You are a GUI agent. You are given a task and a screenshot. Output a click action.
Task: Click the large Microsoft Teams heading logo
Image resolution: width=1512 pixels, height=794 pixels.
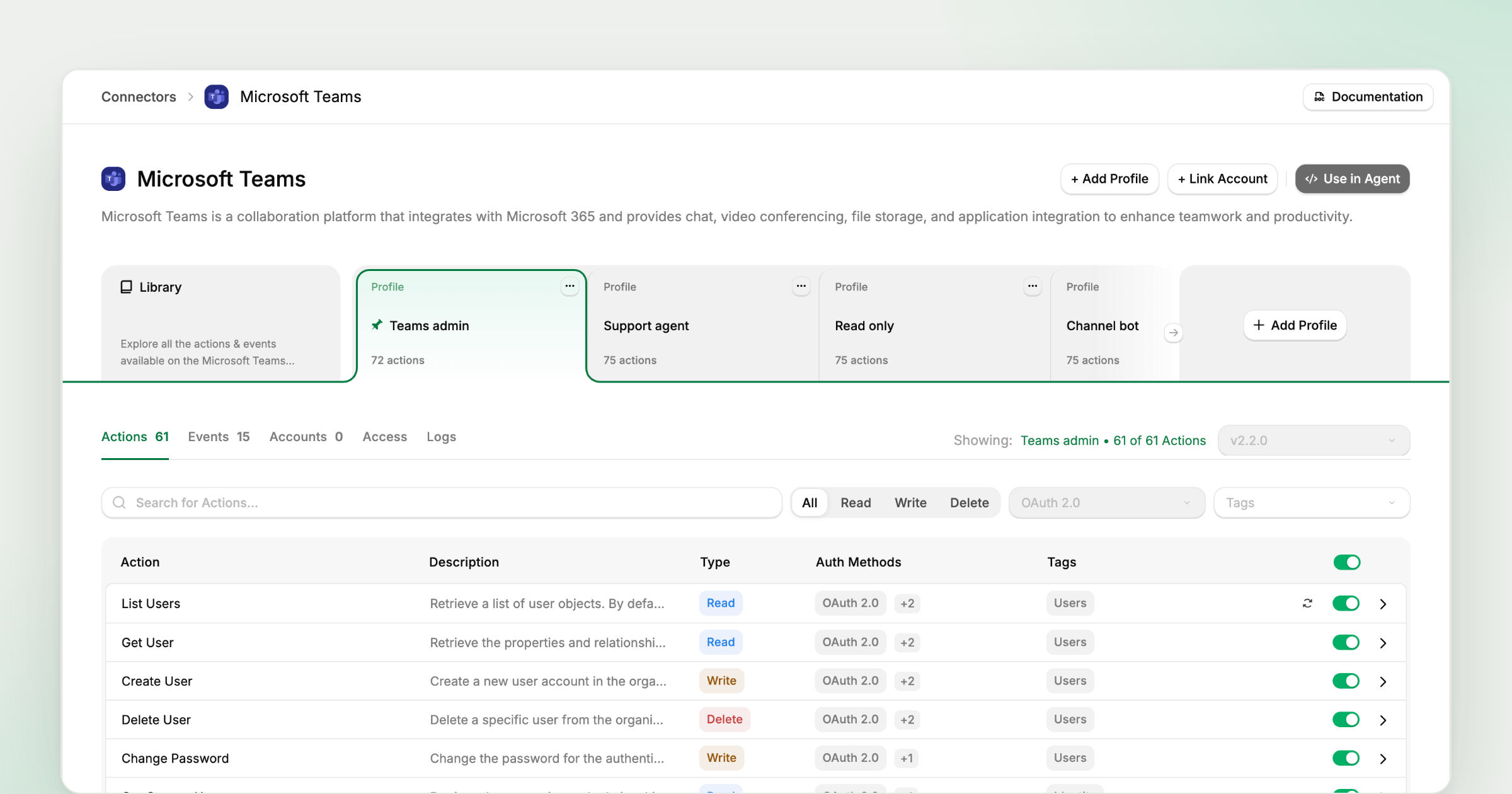pos(113,179)
